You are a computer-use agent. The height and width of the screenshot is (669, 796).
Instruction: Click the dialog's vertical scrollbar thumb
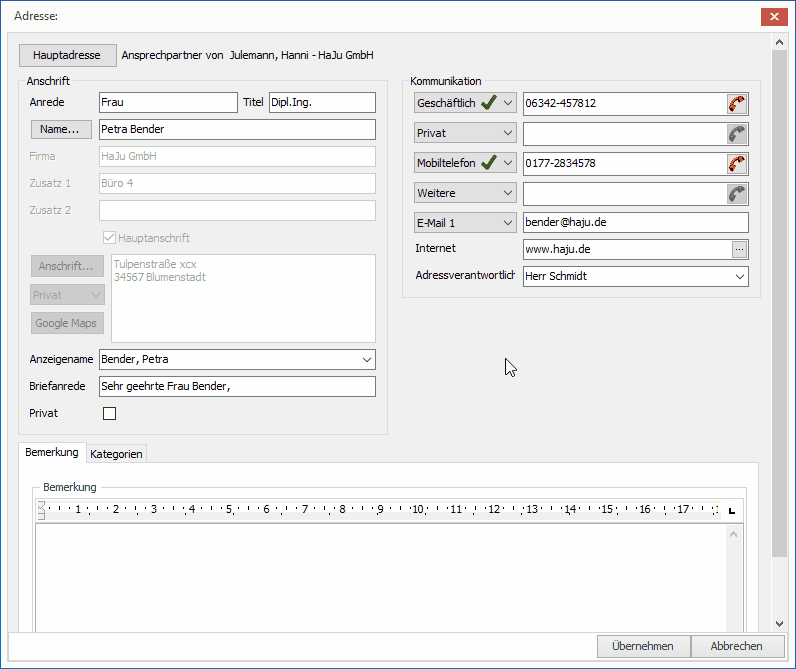(x=779, y=303)
